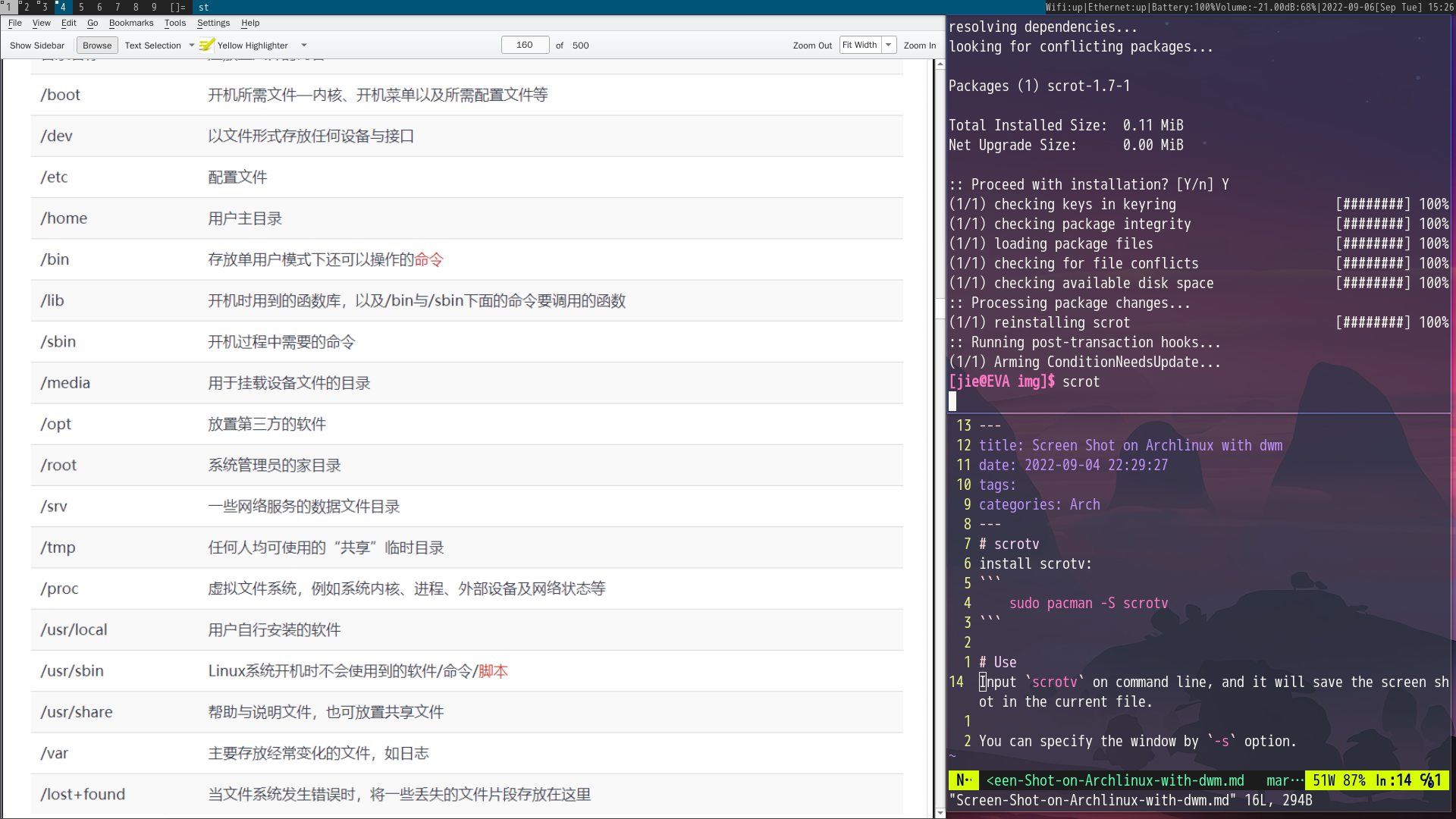
Task: Click the Yellow Highlighter pen icon
Action: [x=207, y=45]
